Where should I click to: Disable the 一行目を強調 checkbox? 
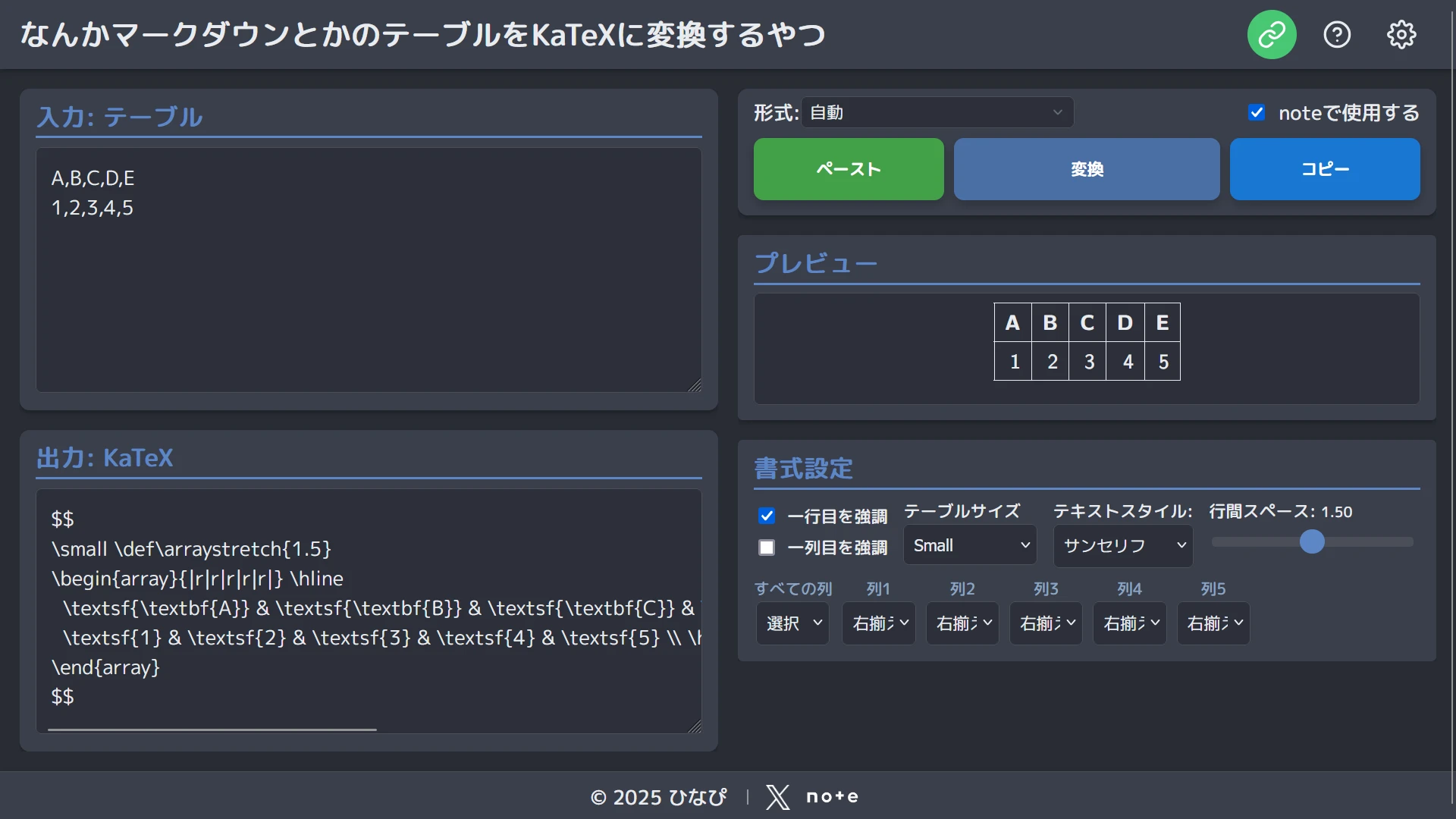coord(767,516)
